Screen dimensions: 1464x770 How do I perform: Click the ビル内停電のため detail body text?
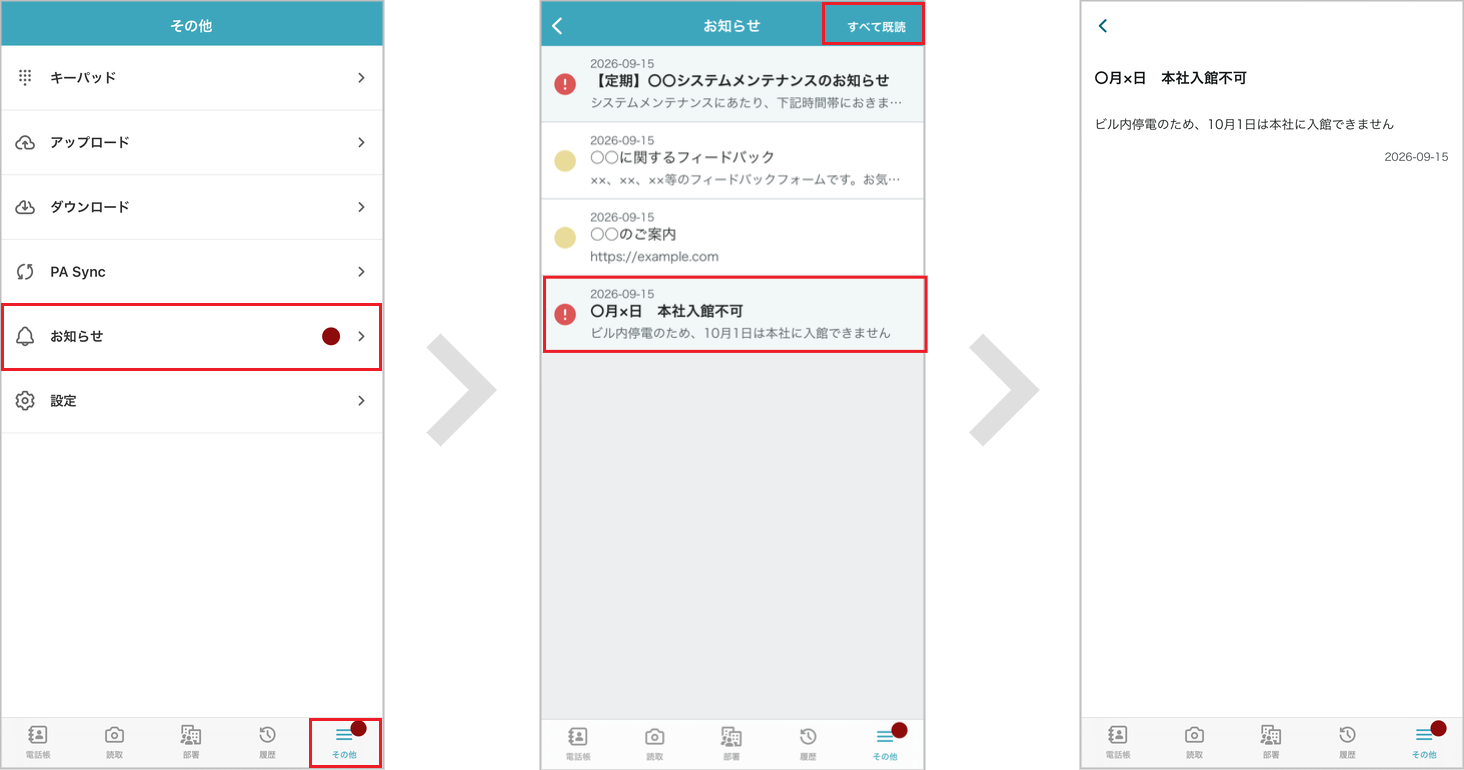(x=1244, y=125)
